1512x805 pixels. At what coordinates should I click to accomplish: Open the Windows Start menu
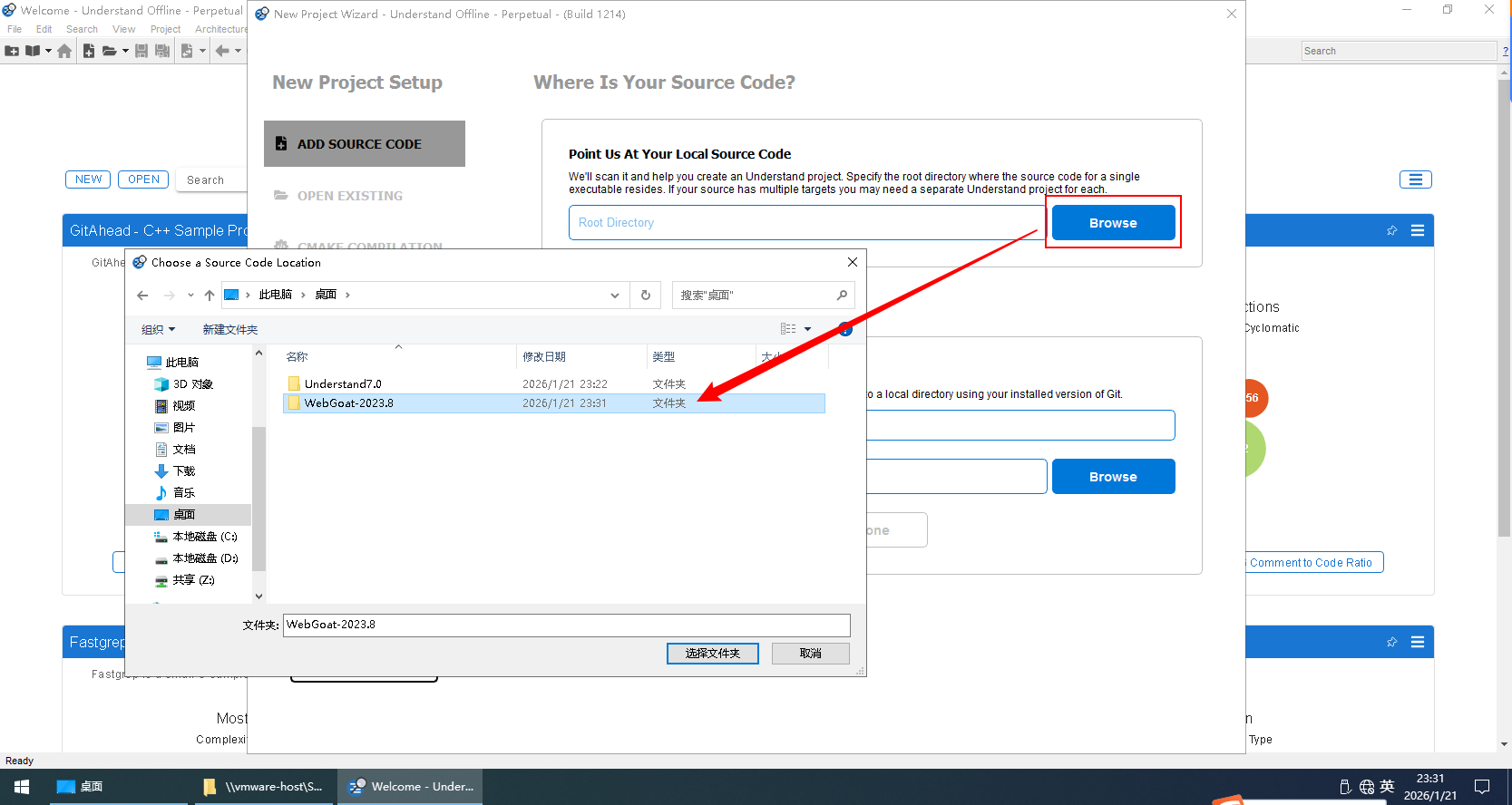coord(22,787)
